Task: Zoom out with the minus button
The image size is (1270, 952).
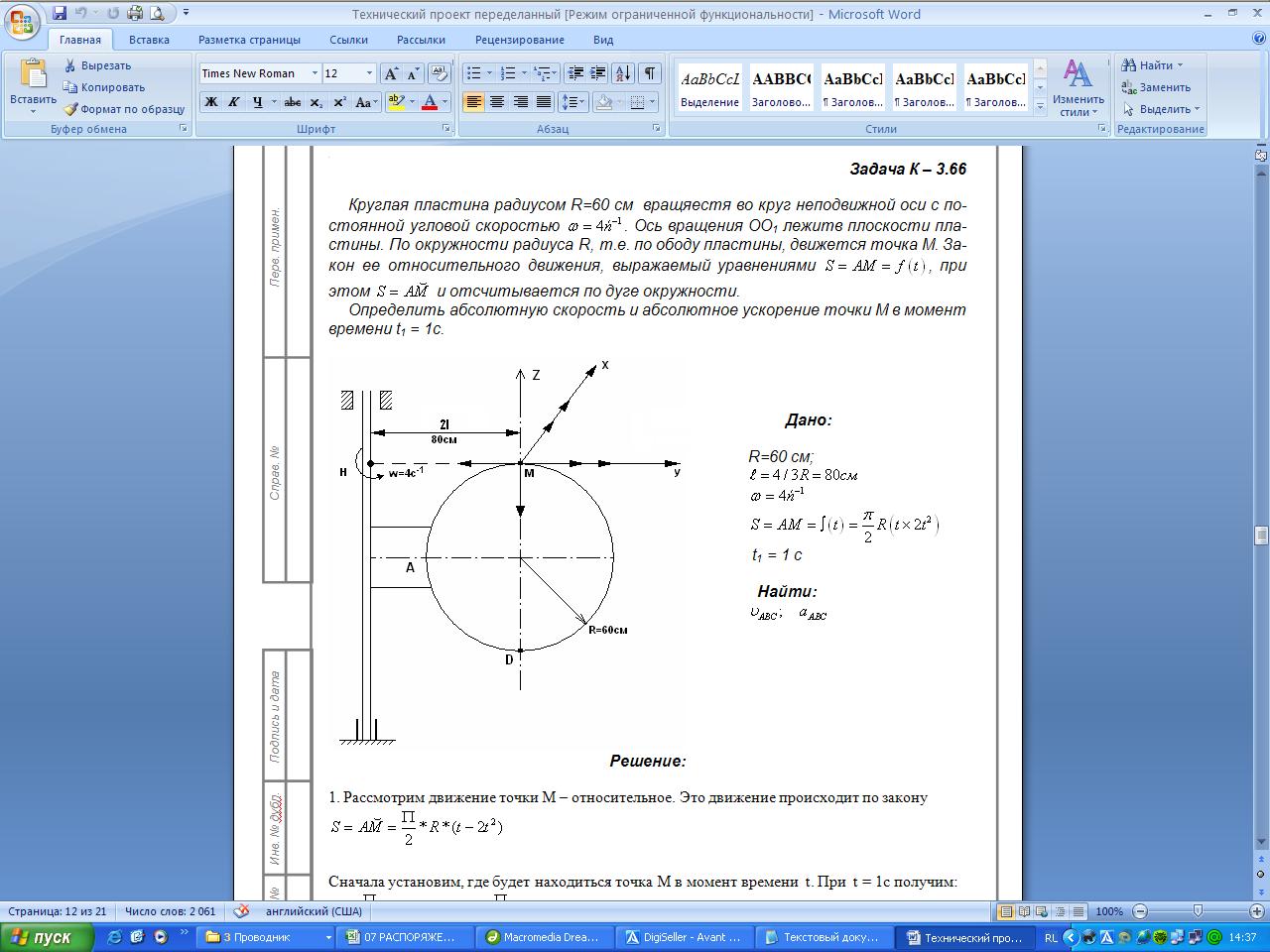Action: click(1140, 911)
